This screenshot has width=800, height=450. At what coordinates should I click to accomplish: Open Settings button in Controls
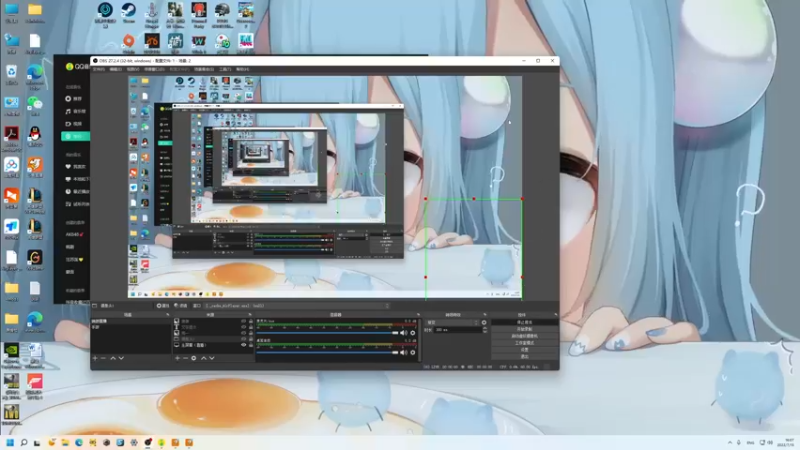524,350
